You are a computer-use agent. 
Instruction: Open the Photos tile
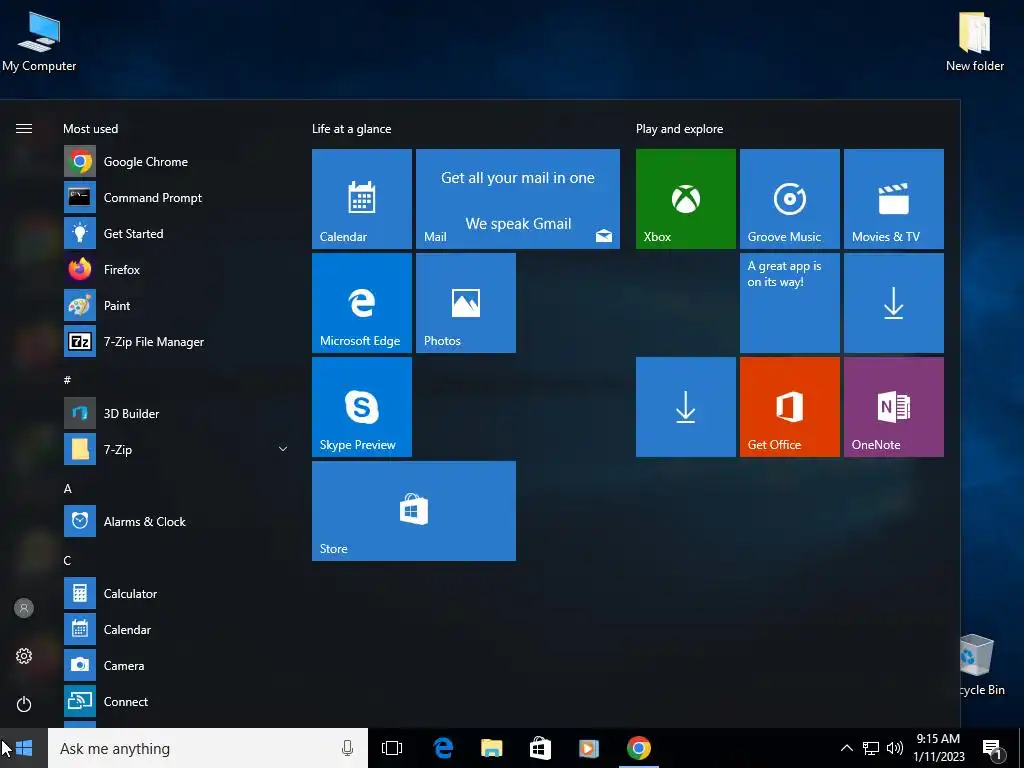coord(466,303)
